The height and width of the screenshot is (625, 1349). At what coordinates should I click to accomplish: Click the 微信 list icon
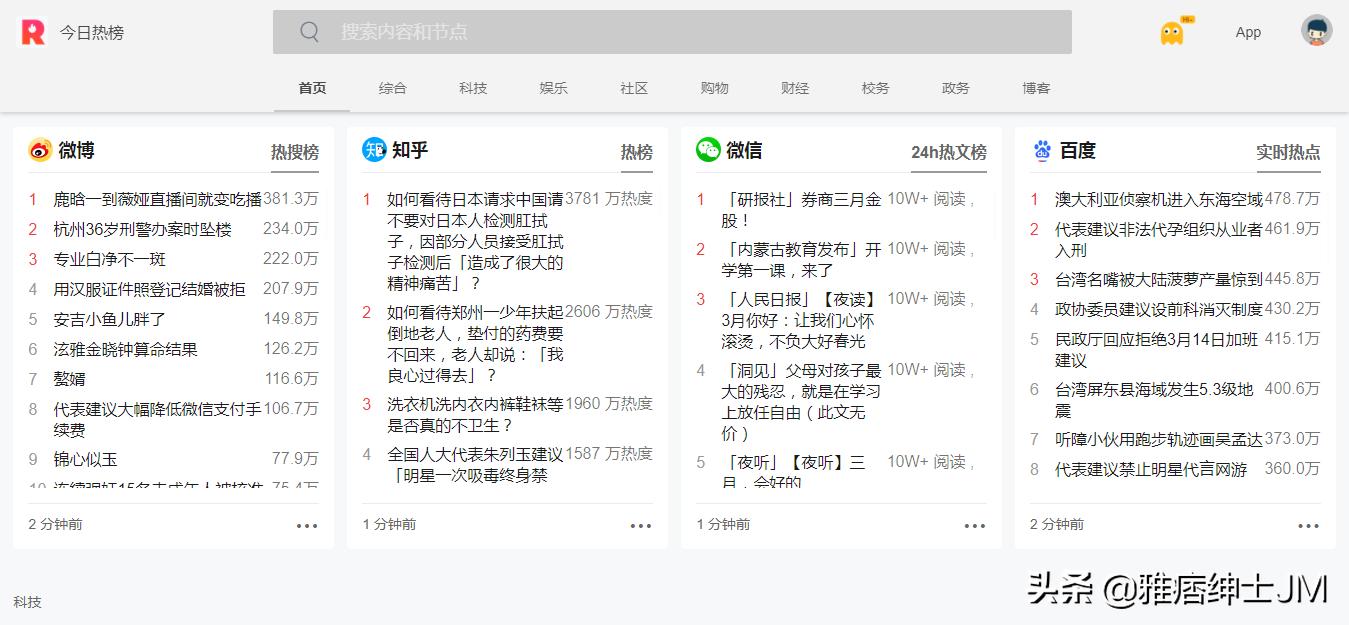pyautogui.click(x=707, y=150)
